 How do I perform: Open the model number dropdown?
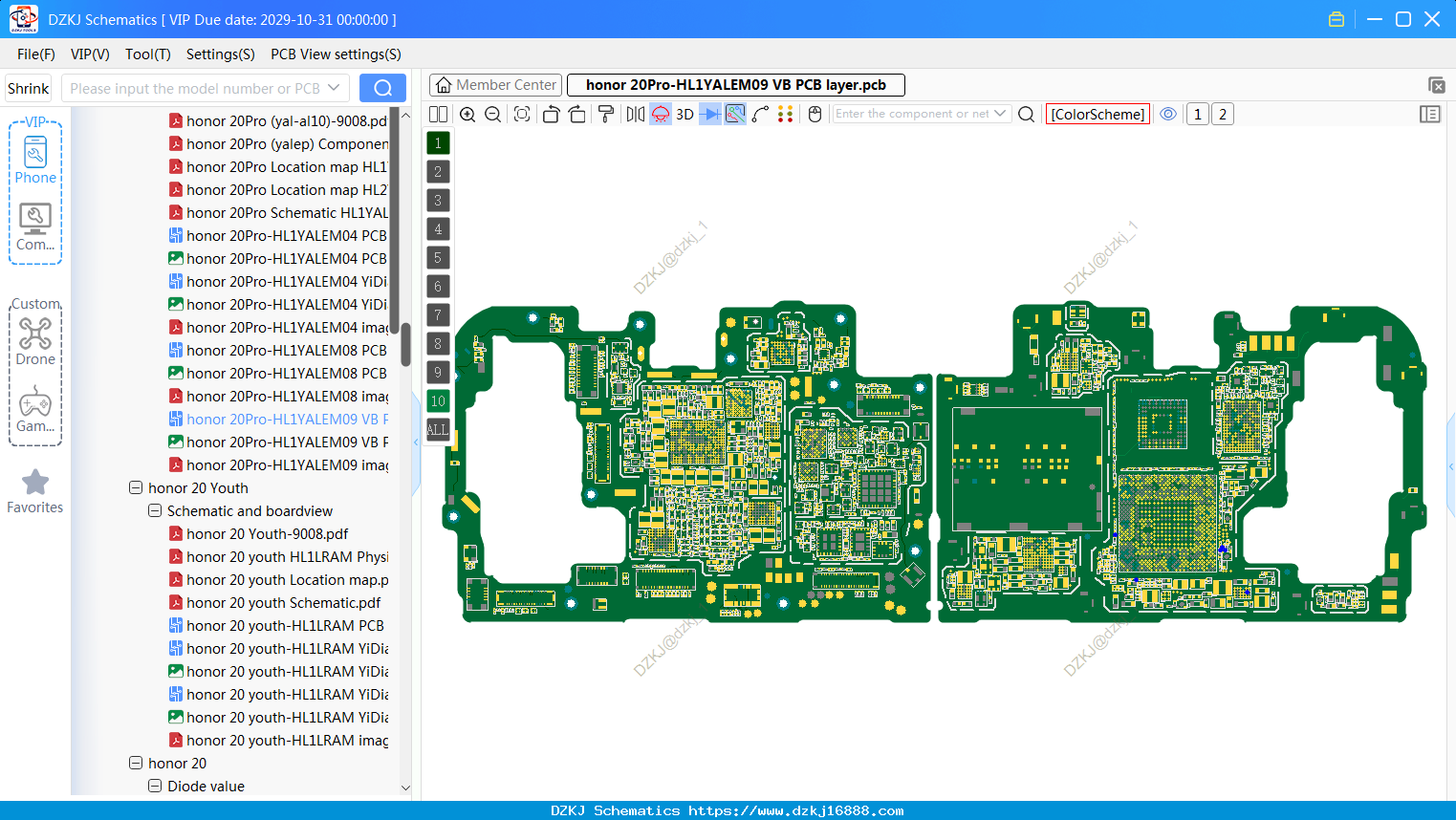point(334,88)
